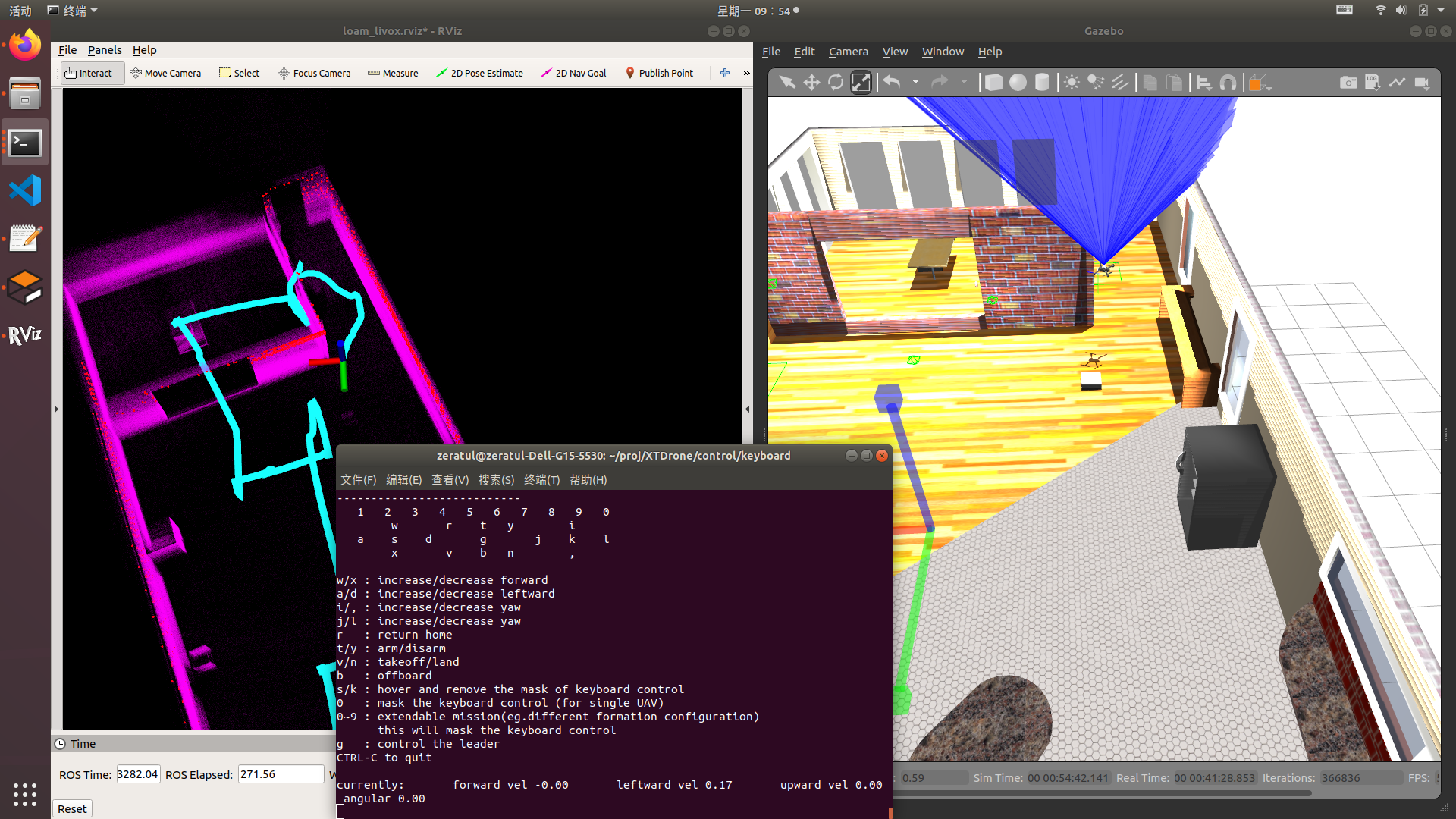
Task: Expand the RViz toolbar overflow chevron
Action: coord(746,73)
